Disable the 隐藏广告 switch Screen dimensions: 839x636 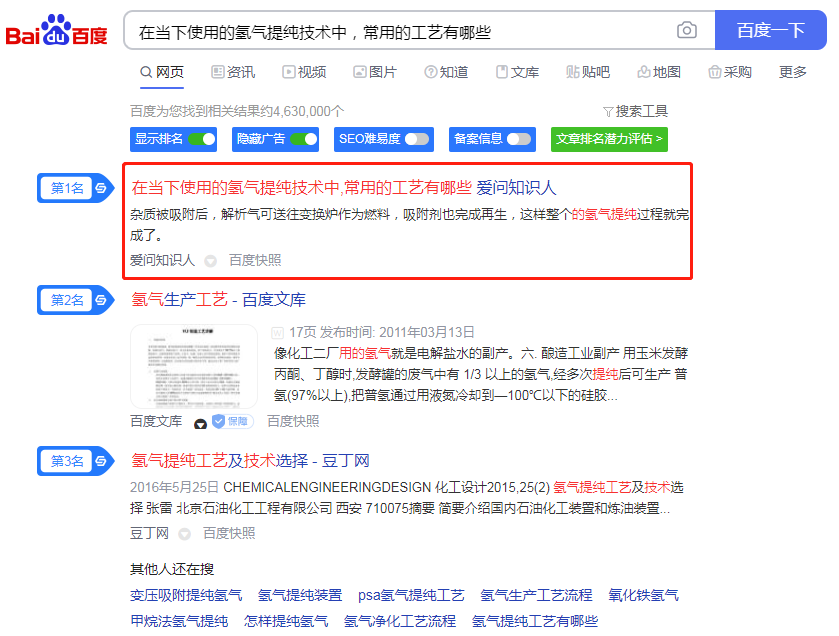pos(303,139)
